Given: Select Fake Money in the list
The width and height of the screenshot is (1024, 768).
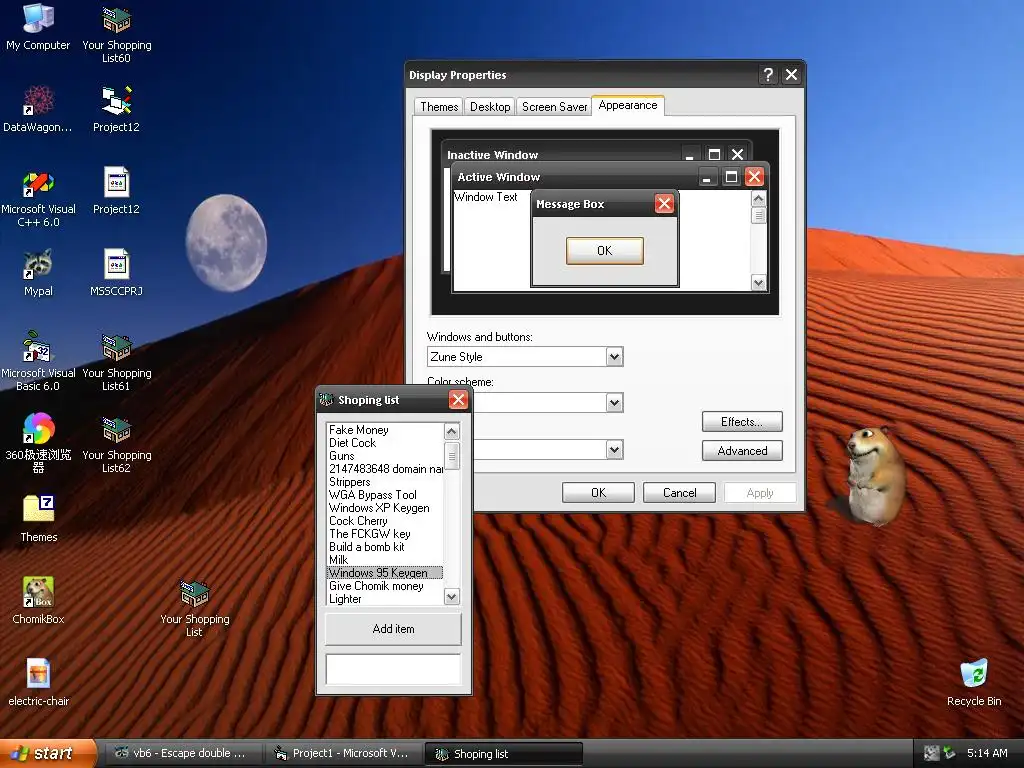Looking at the screenshot, I should pyautogui.click(x=385, y=430).
